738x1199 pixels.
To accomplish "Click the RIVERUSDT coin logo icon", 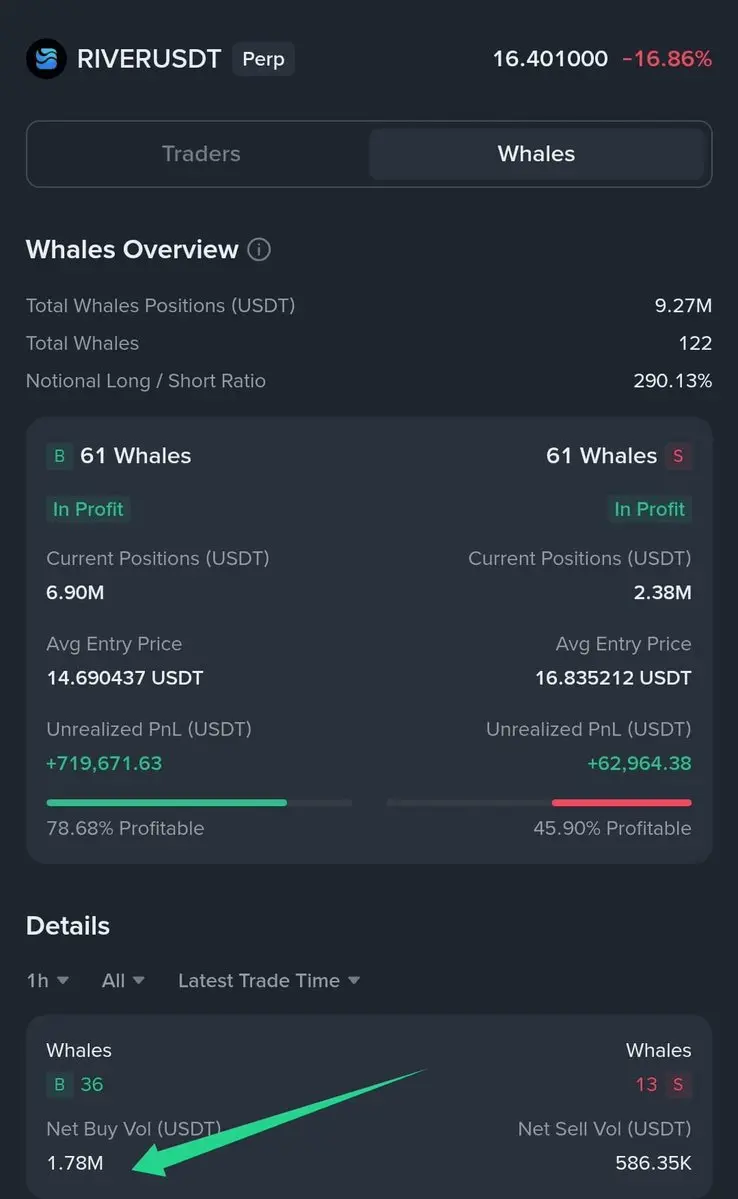I will pyautogui.click(x=46, y=59).
